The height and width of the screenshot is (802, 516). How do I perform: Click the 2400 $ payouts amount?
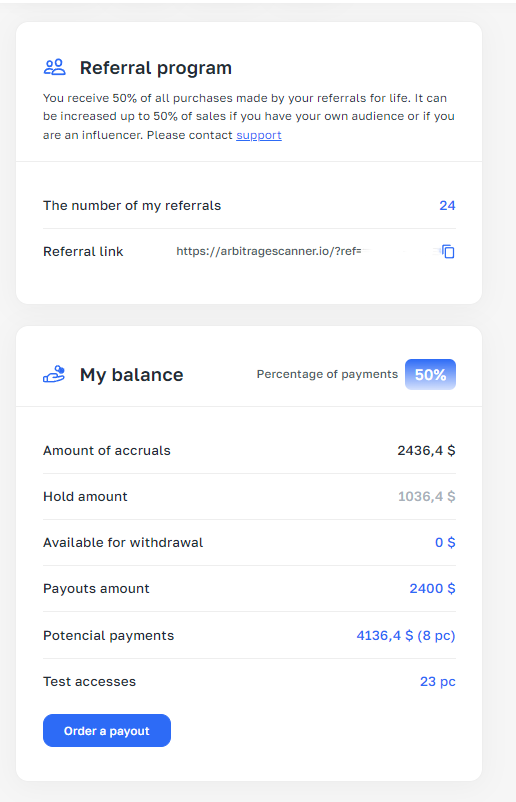coord(432,588)
